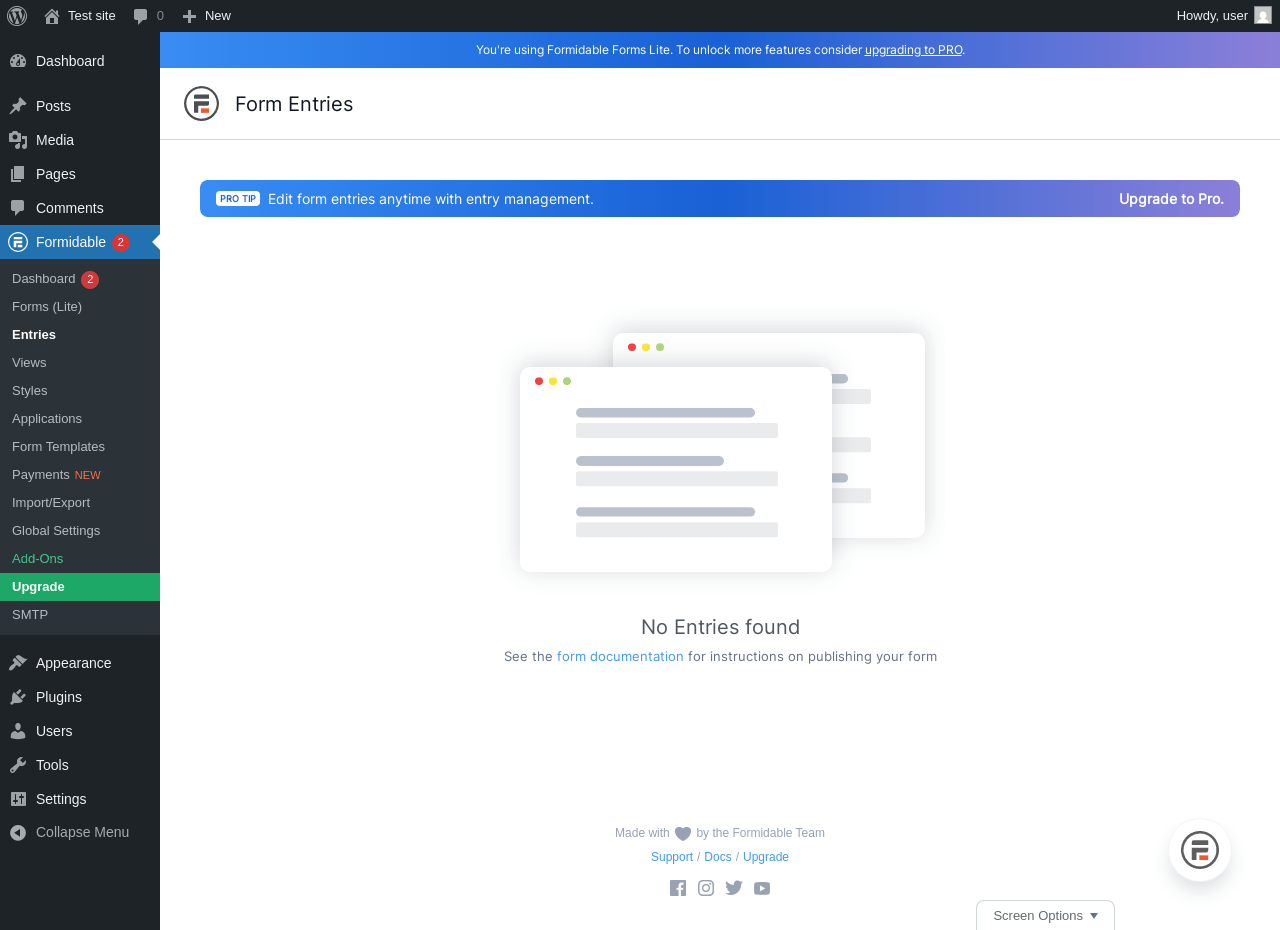Open the floating Formidable help button
The image size is (1280, 930).
point(1200,850)
